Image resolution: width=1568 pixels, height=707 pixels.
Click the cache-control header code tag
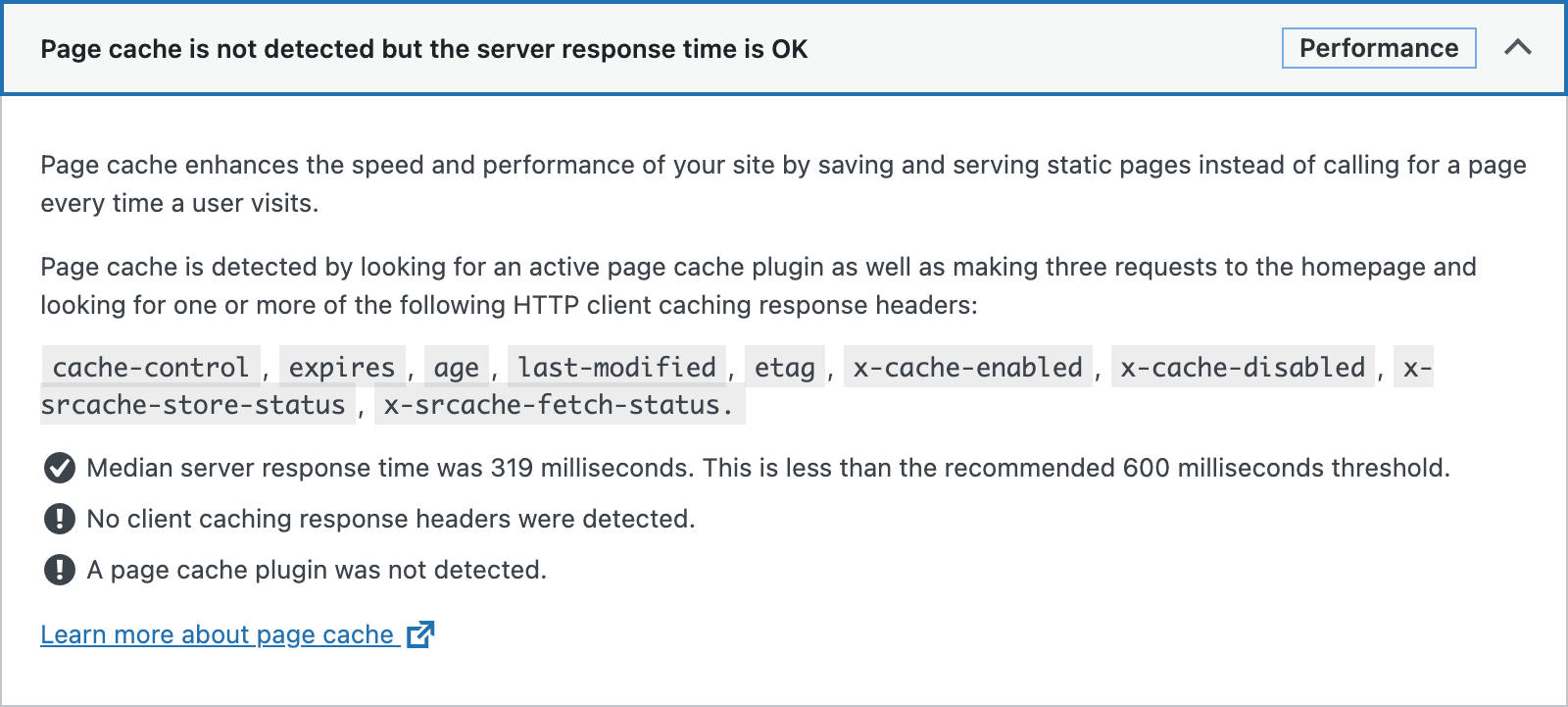151,367
